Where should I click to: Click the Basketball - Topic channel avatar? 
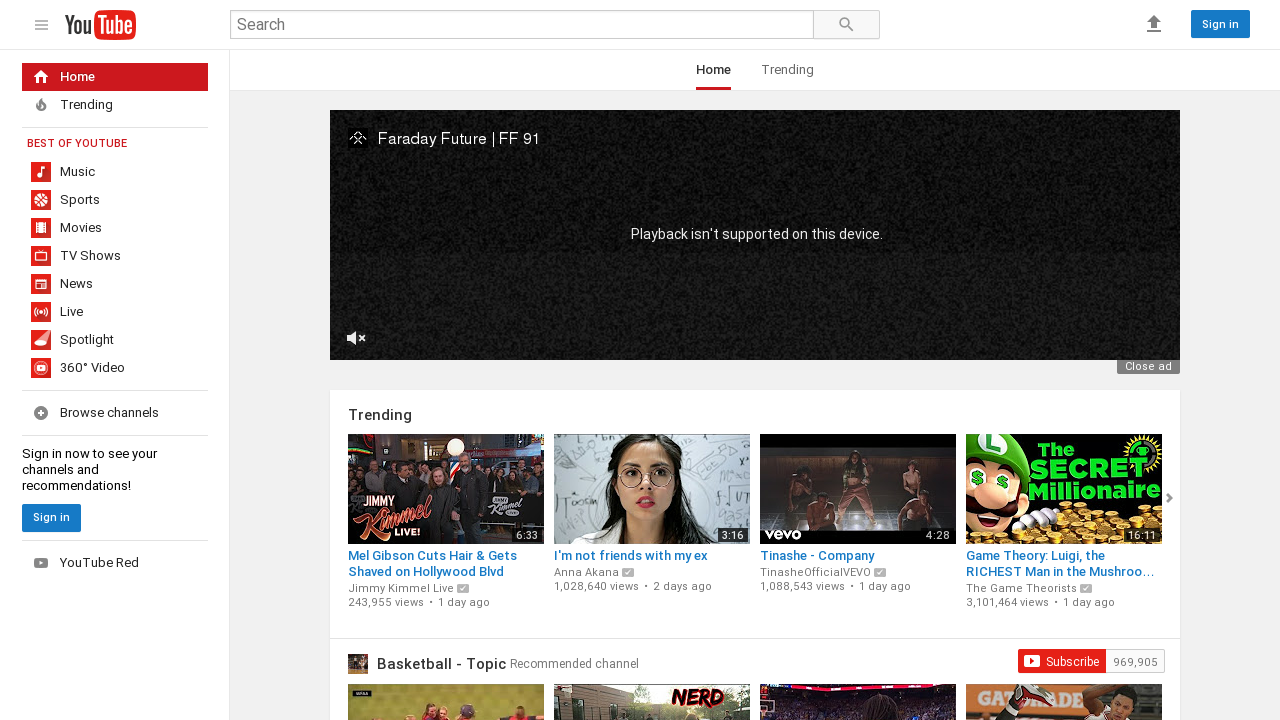(x=358, y=664)
